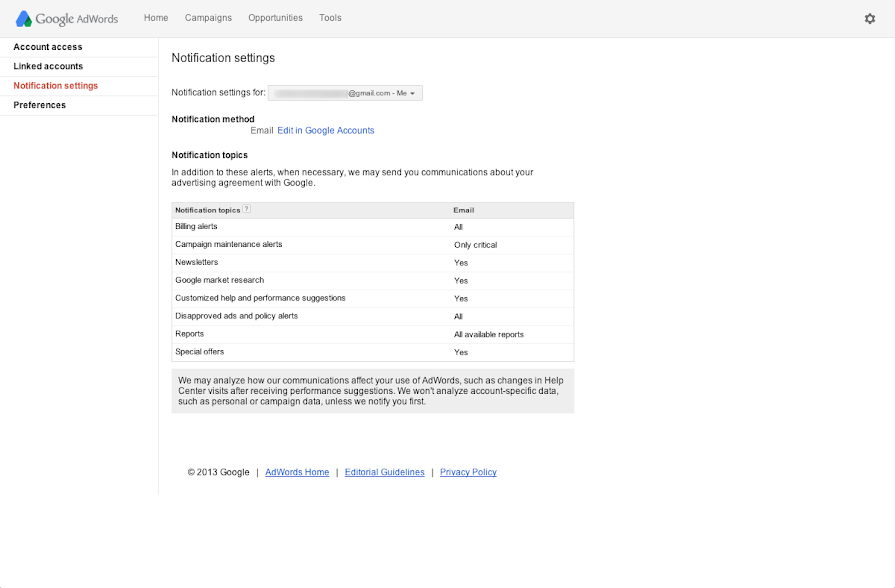Open Preferences in the sidebar

point(40,105)
